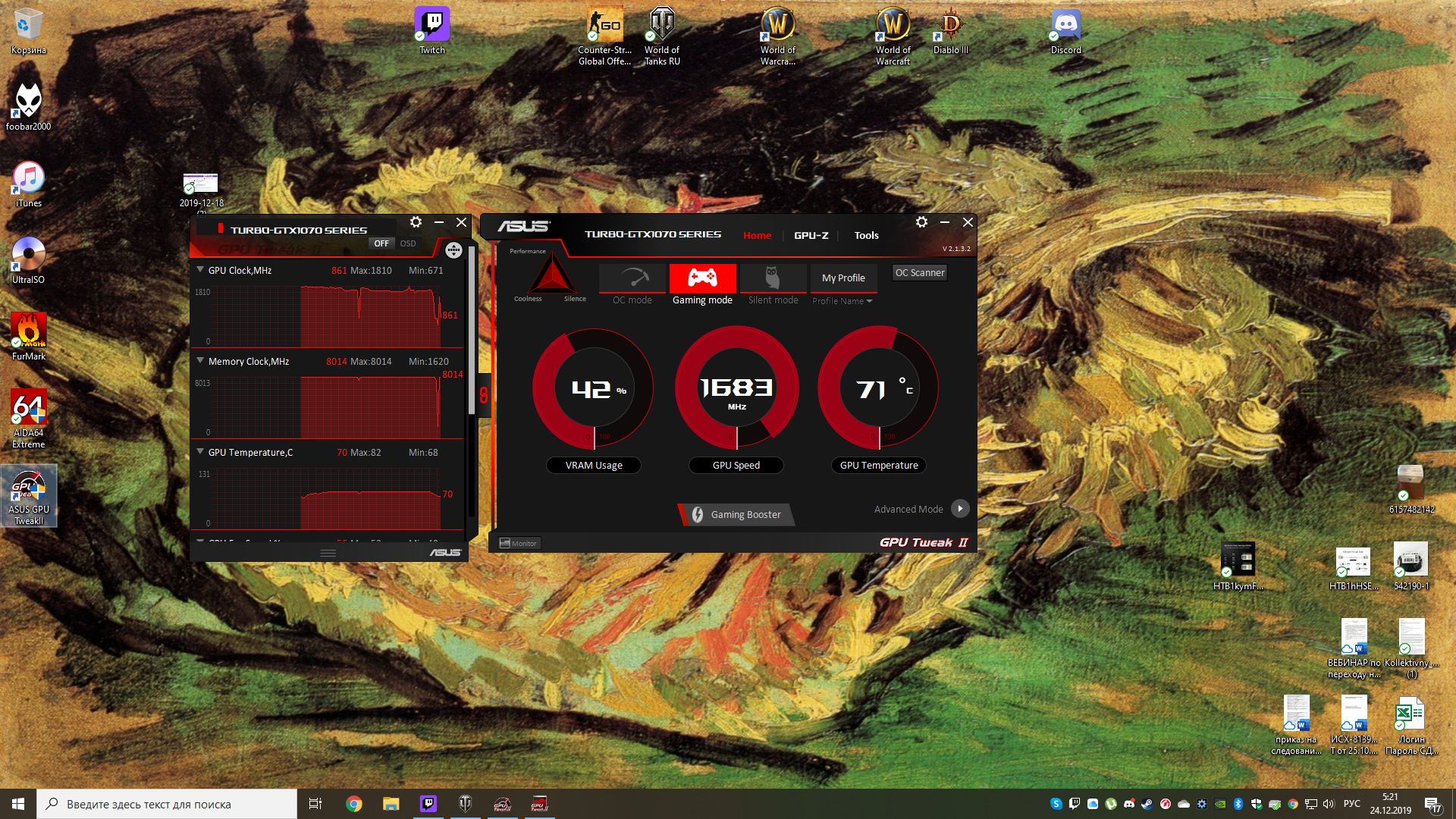Click the expand arrows icon in monitor panel
Image resolution: width=1456 pixels, height=819 pixels.
[453, 250]
